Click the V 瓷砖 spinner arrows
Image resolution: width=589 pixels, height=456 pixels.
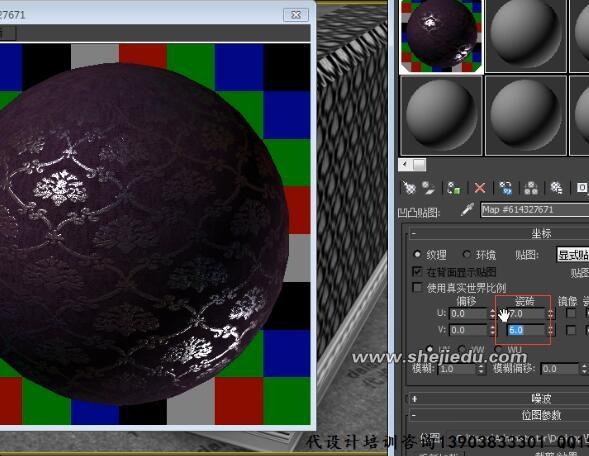[550, 330]
